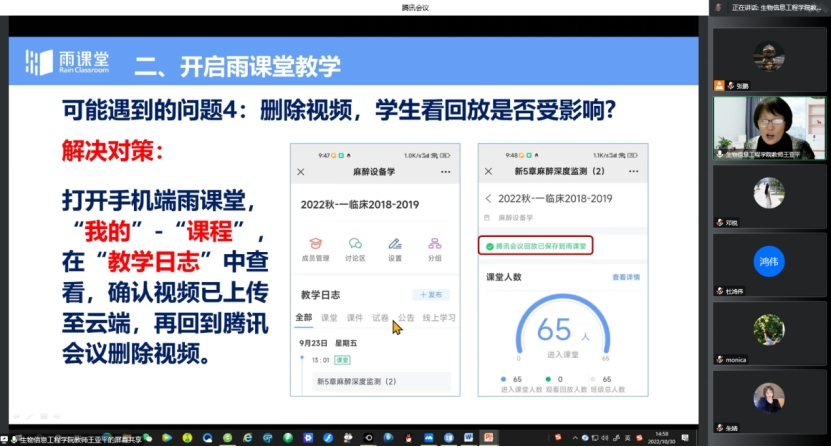Click the green 课堂 tag beside 13:01
Image resolution: width=831 pixels, height=447 pixels.
(342, 360)
